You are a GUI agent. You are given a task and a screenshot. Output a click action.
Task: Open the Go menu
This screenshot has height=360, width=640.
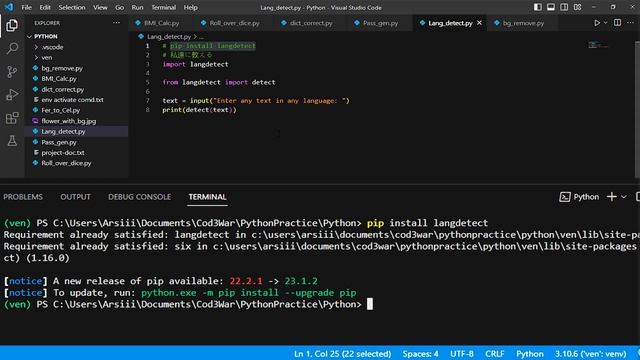pos(119,7)
